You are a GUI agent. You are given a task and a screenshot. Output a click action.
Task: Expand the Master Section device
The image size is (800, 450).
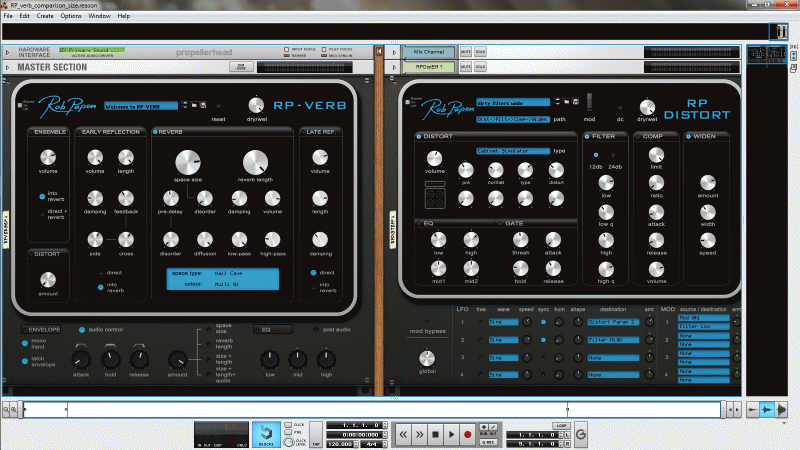point(7,67)
